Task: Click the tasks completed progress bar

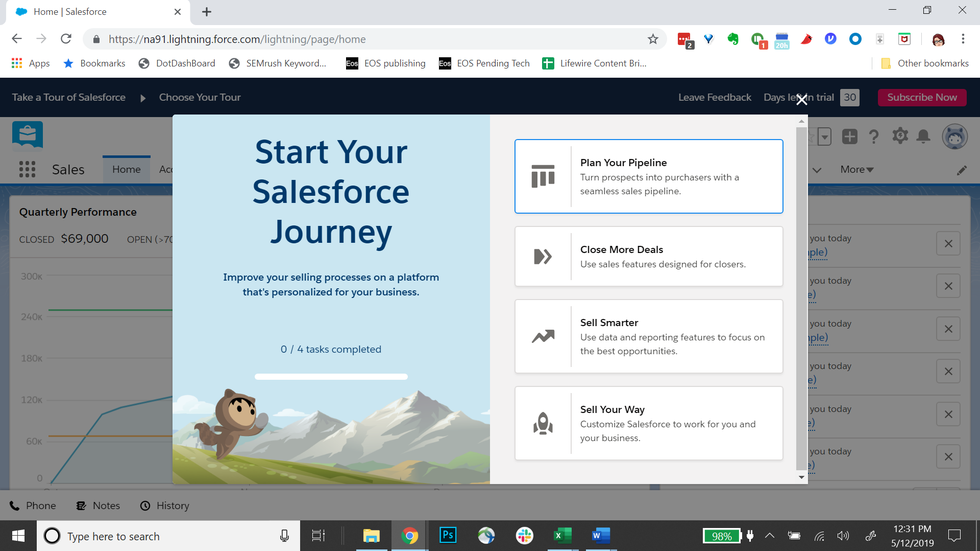Action: tap(331, 377)
